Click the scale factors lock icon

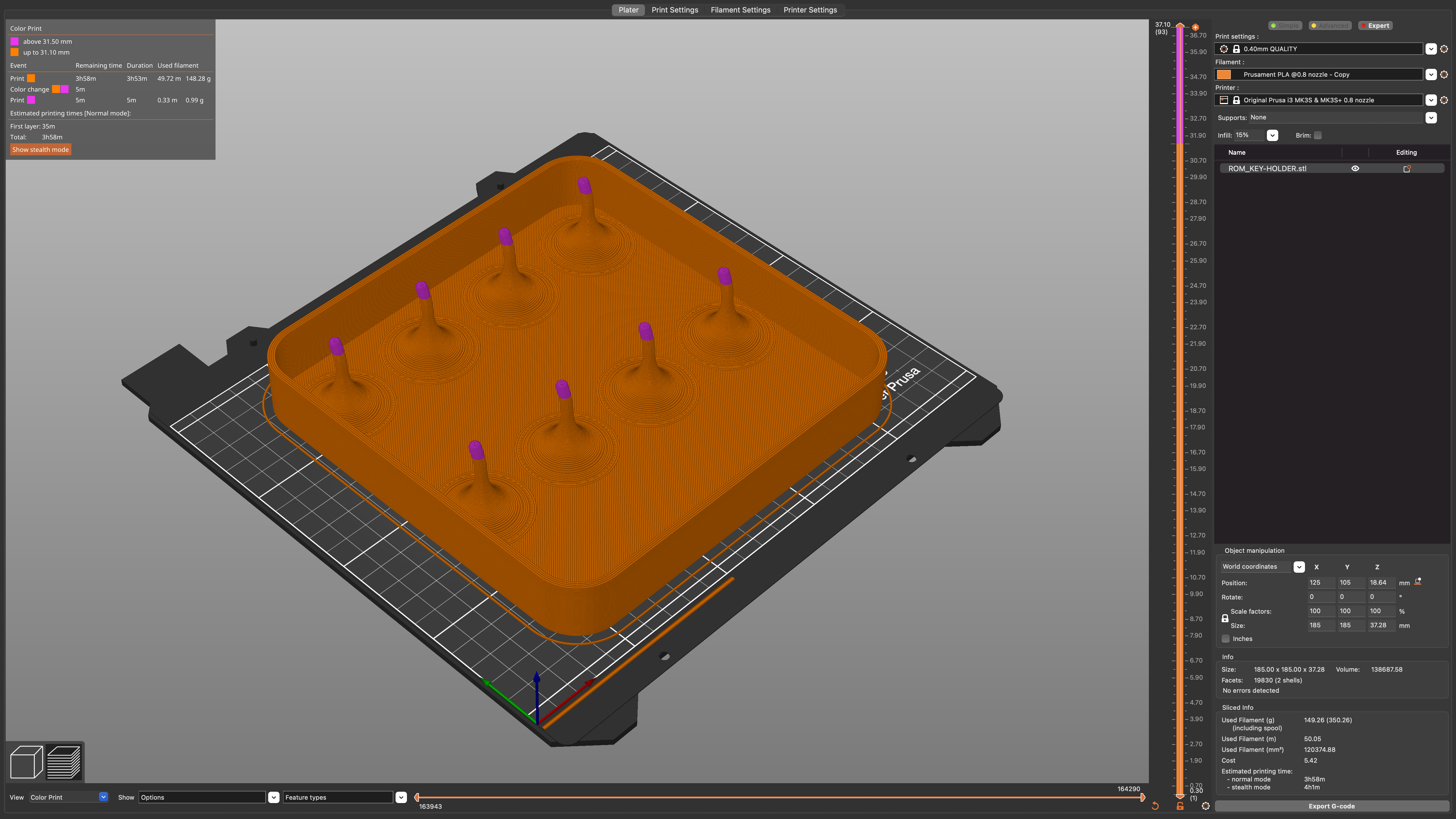1225,618
